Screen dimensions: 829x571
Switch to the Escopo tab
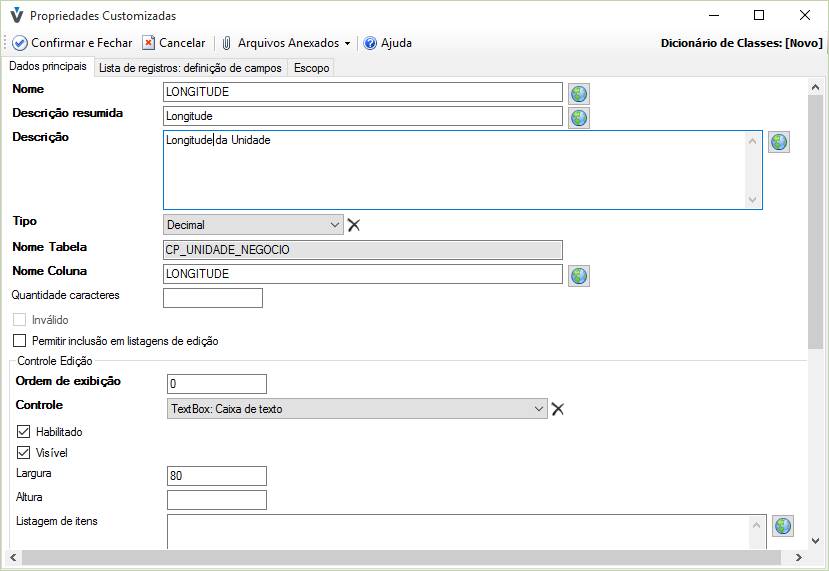pos(311,68)
